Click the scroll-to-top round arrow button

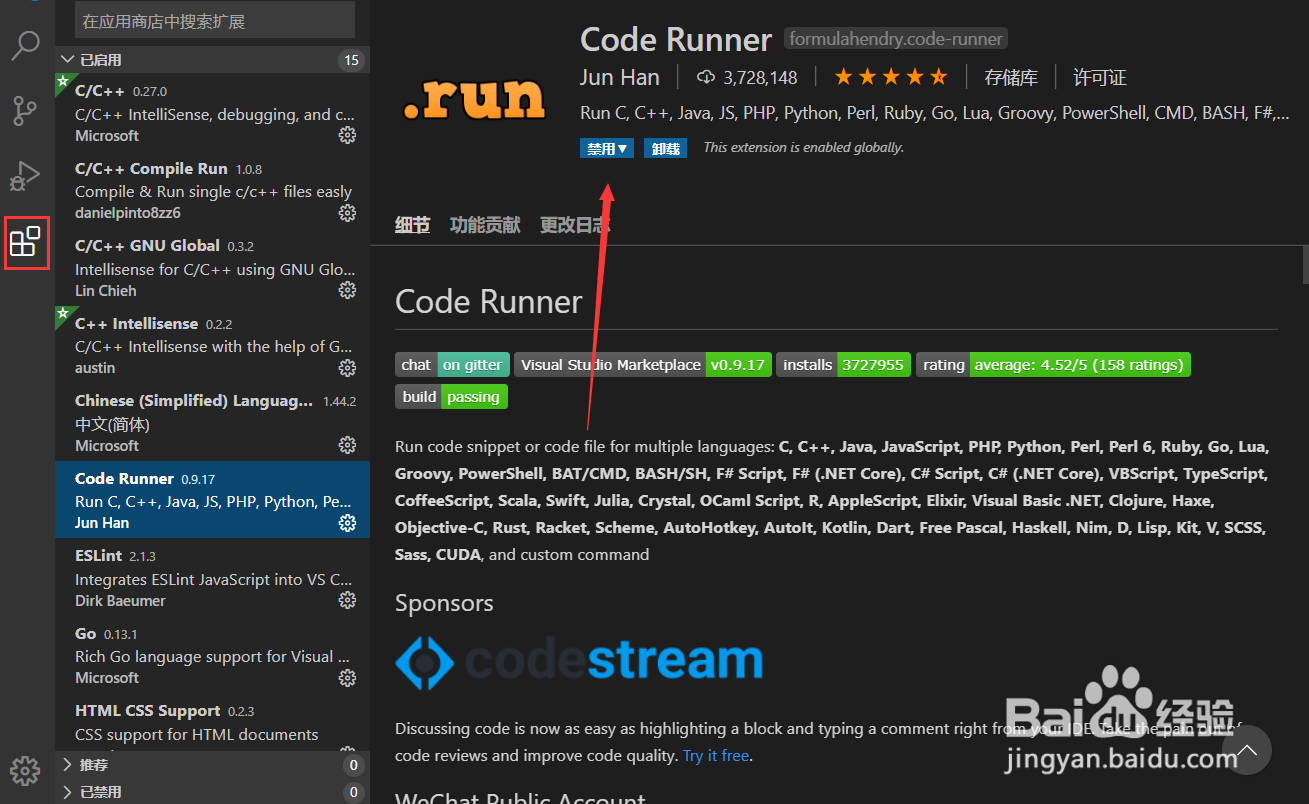click(1246, 750)
